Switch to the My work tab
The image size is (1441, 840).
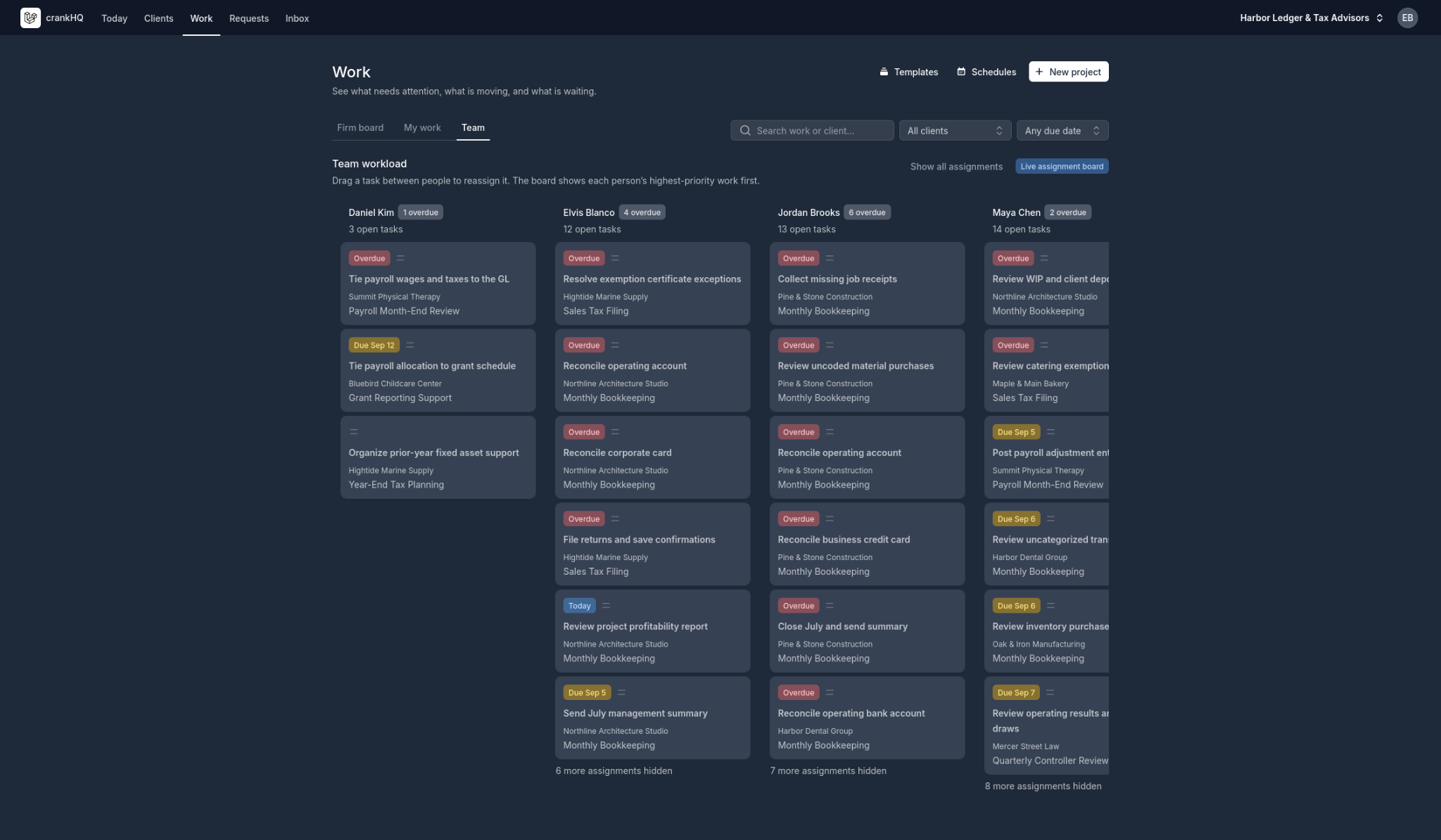click(x=422, y=127)
